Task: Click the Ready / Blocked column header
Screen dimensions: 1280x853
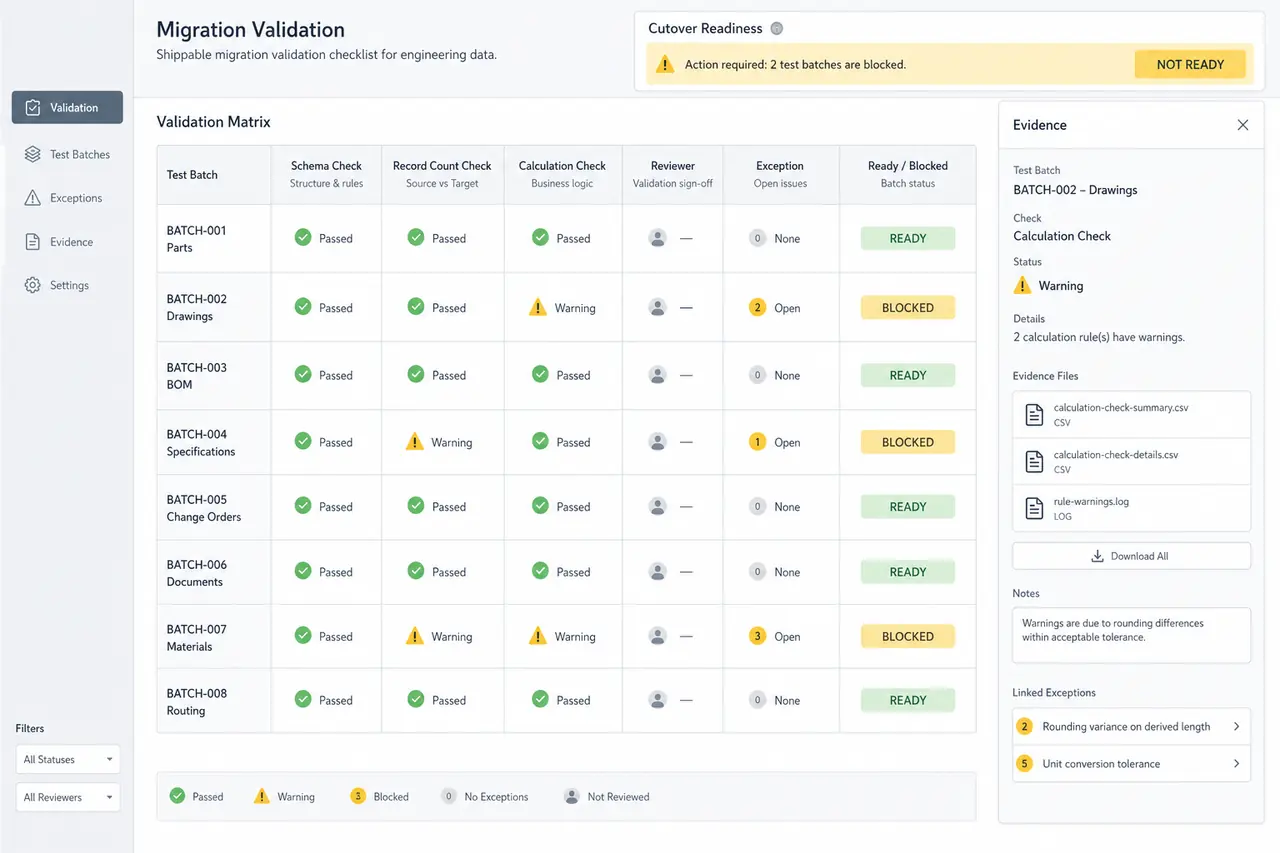Action: click(908, 174)
